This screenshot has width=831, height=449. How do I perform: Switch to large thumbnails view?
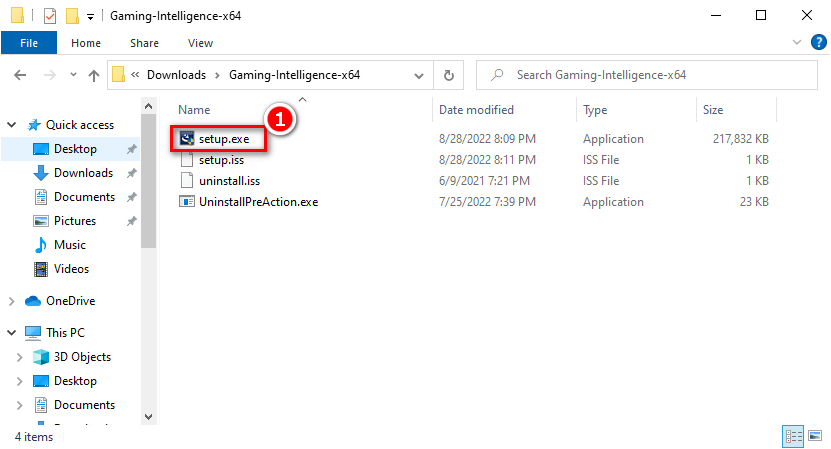[815, 436]
